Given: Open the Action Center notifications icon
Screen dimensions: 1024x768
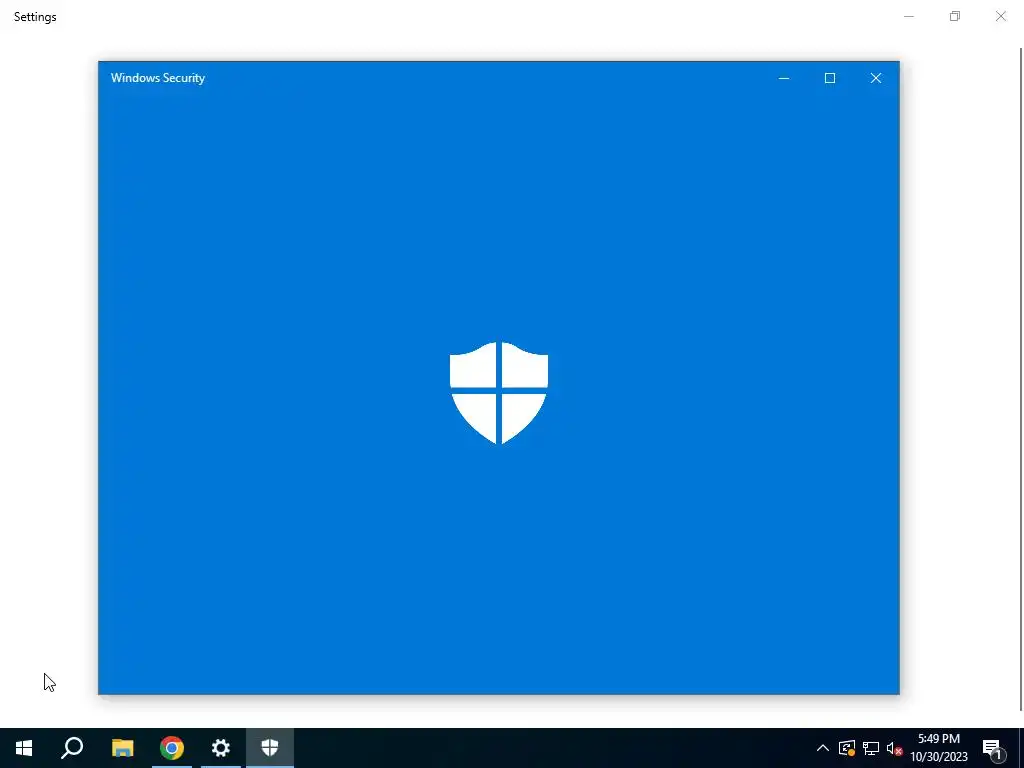Looking at the screenshot, I should [993, 748].
